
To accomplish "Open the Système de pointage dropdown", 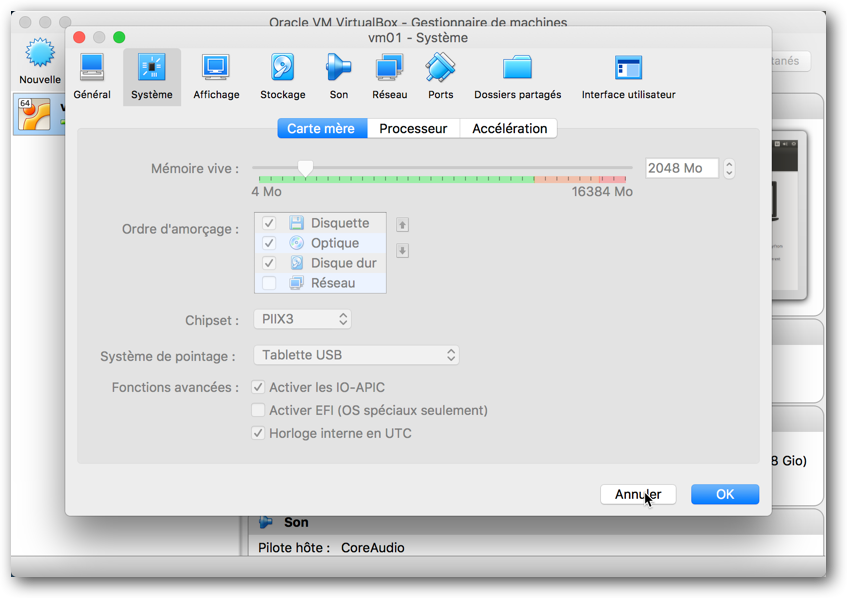I will coord(357,355).
